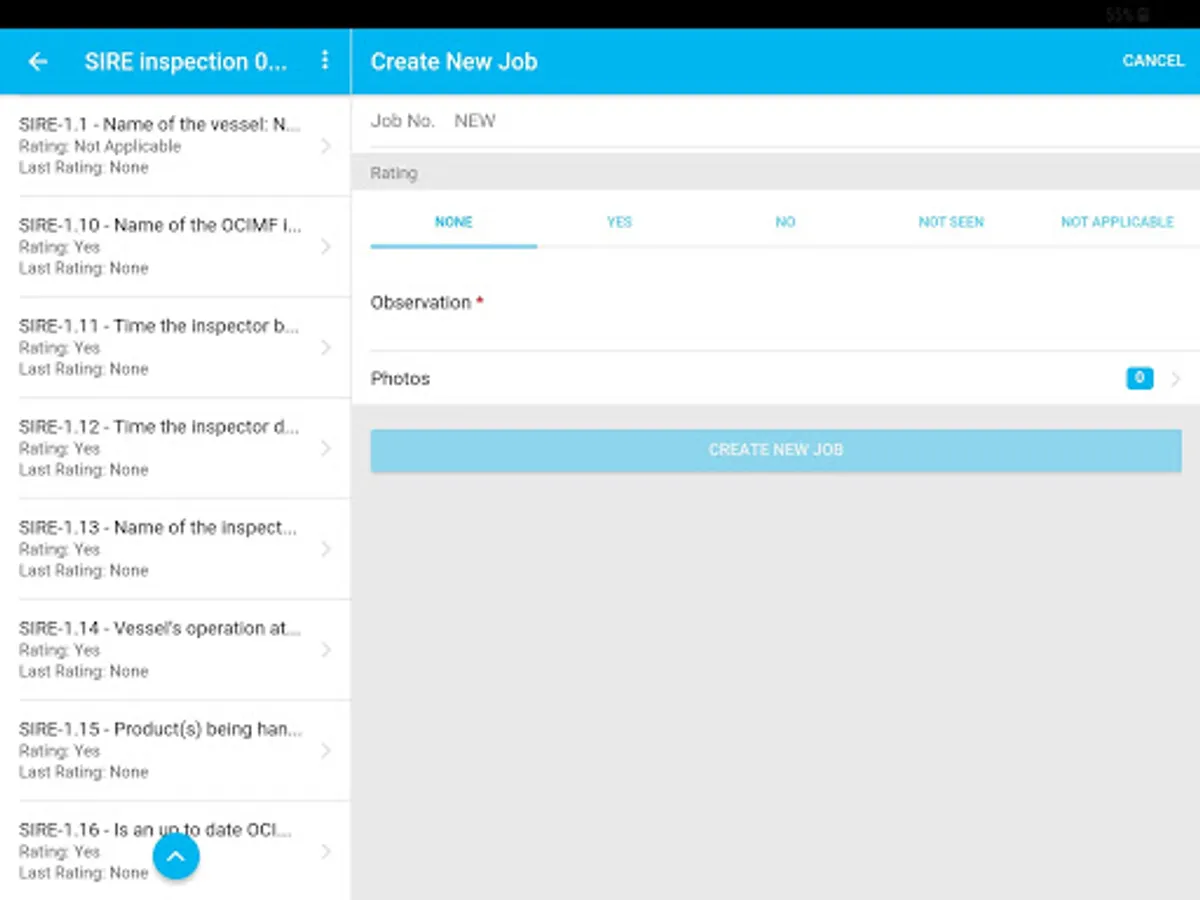The width and height of the screenshot is (1200, 900).
Task: Select the NO rating tab
Action: 786,222
